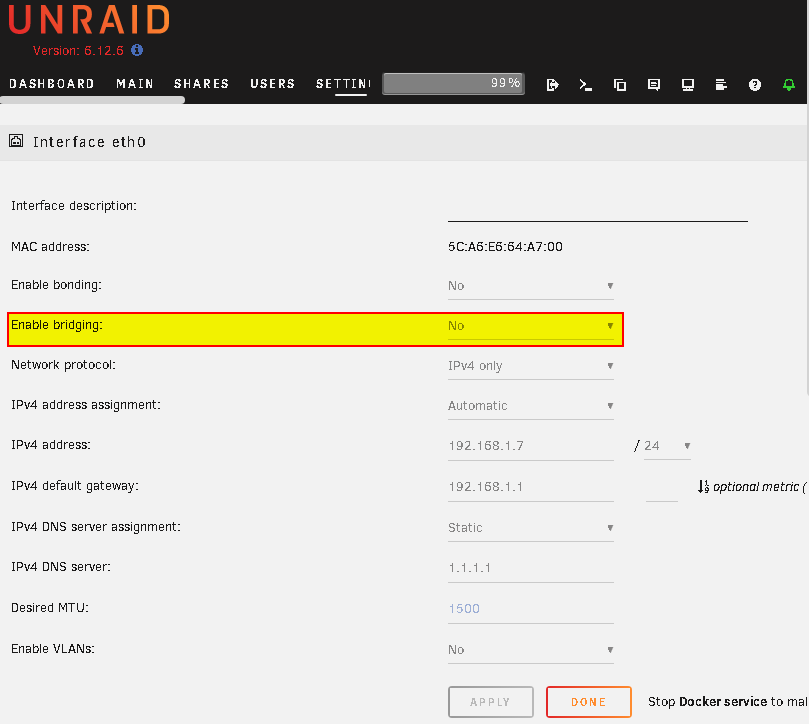Toggle the help question mark icon

pos(755,85)
